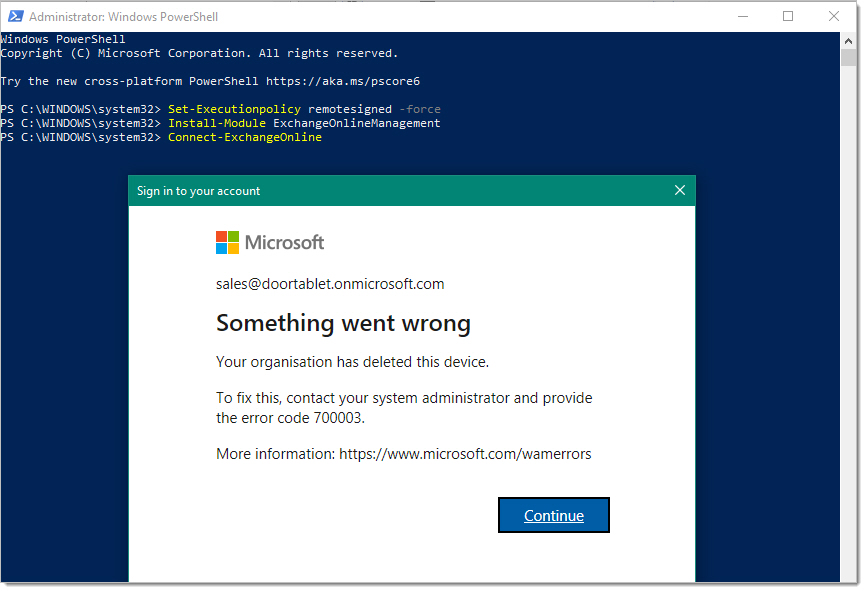Click the vertical scrollbar thumb

pos(848,57)
